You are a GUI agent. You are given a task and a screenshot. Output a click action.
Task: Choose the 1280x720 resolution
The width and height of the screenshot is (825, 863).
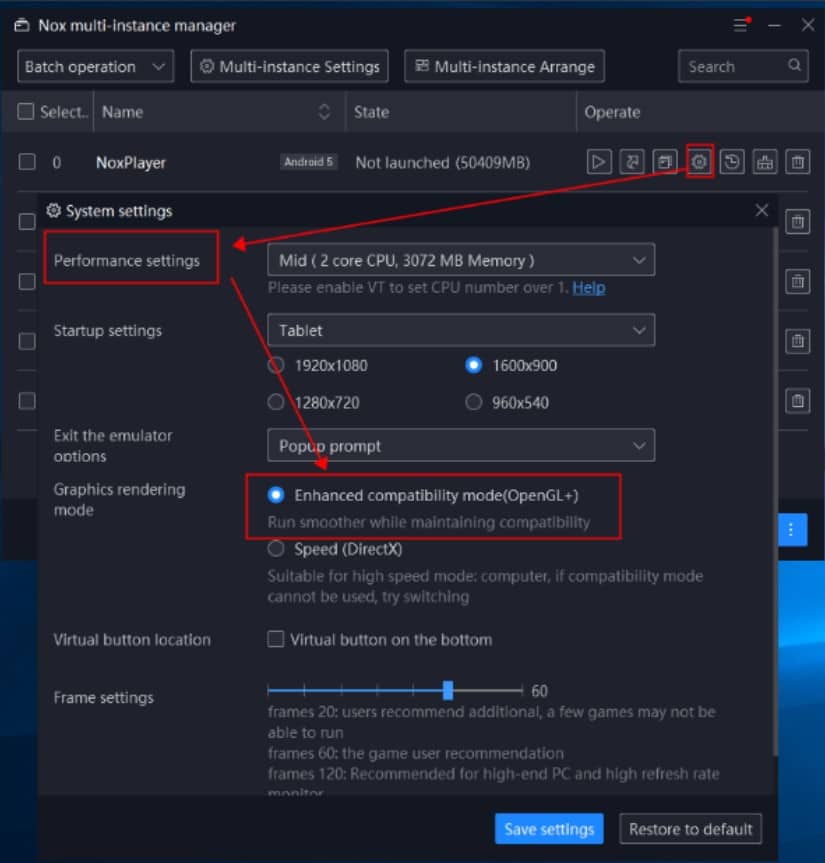tap(276, 402)
